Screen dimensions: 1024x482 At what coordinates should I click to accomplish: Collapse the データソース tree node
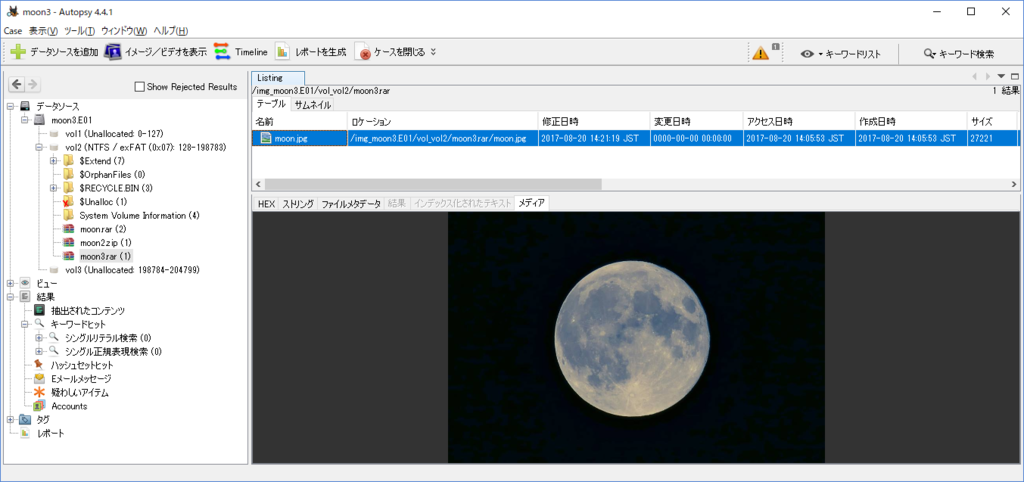point(10,106)
